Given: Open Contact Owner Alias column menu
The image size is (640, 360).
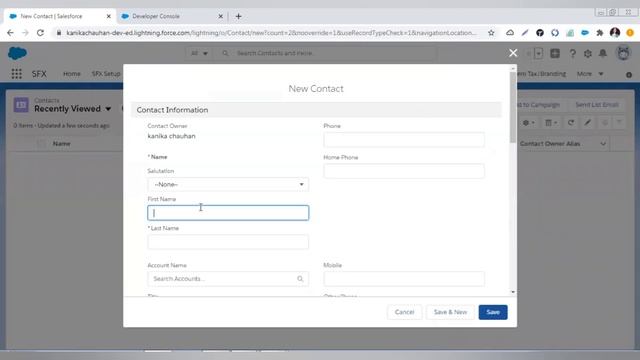Looking at the screenshot, I should [x=603, y=144].
